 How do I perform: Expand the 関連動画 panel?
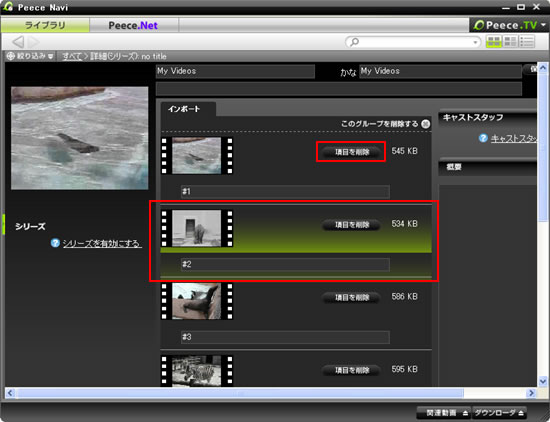[x=444, y=413]
